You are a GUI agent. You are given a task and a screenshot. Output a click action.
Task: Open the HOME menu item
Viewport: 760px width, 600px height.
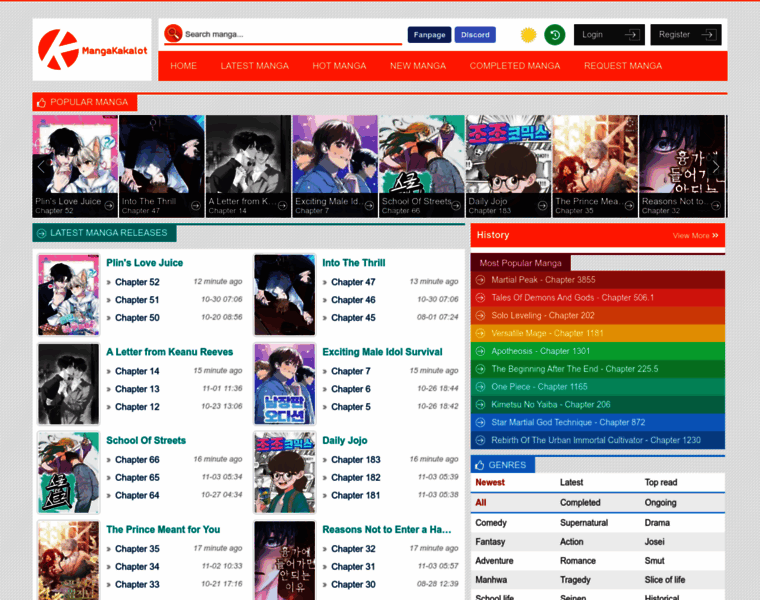tap(183, 66)
